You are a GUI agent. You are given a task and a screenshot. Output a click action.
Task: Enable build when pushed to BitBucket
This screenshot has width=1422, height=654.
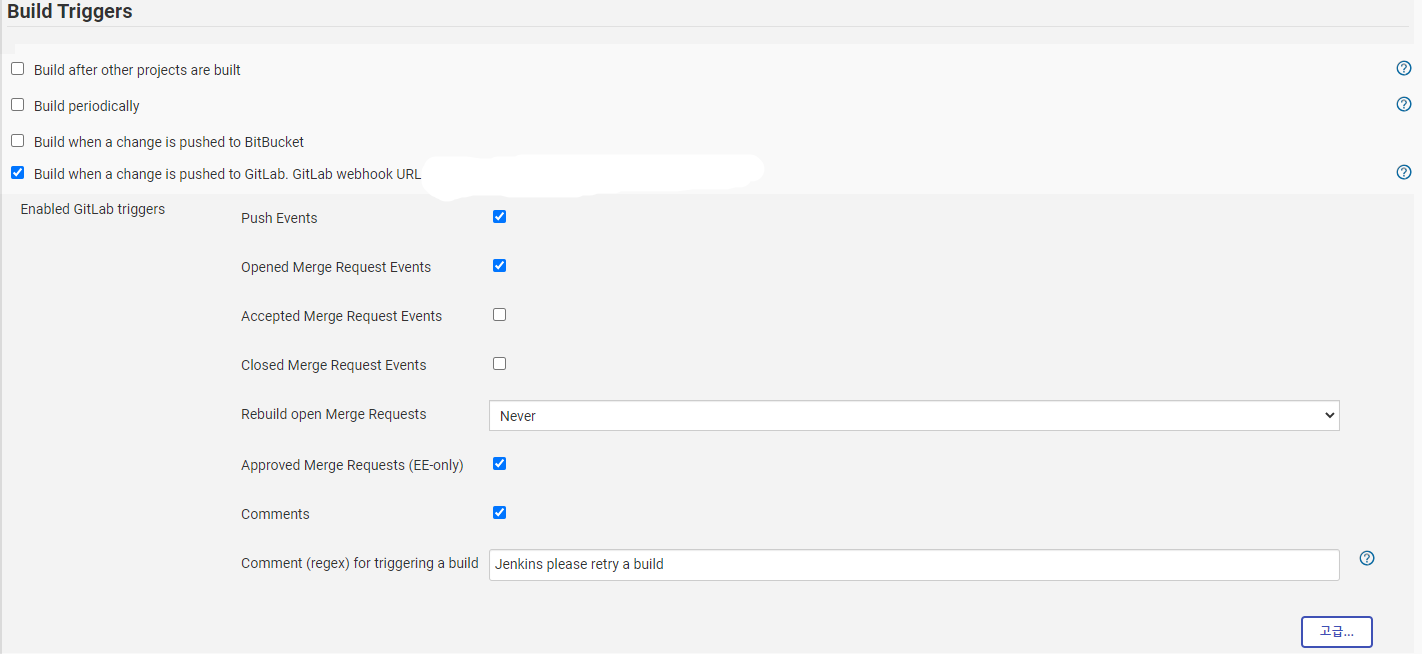(17, 141)
